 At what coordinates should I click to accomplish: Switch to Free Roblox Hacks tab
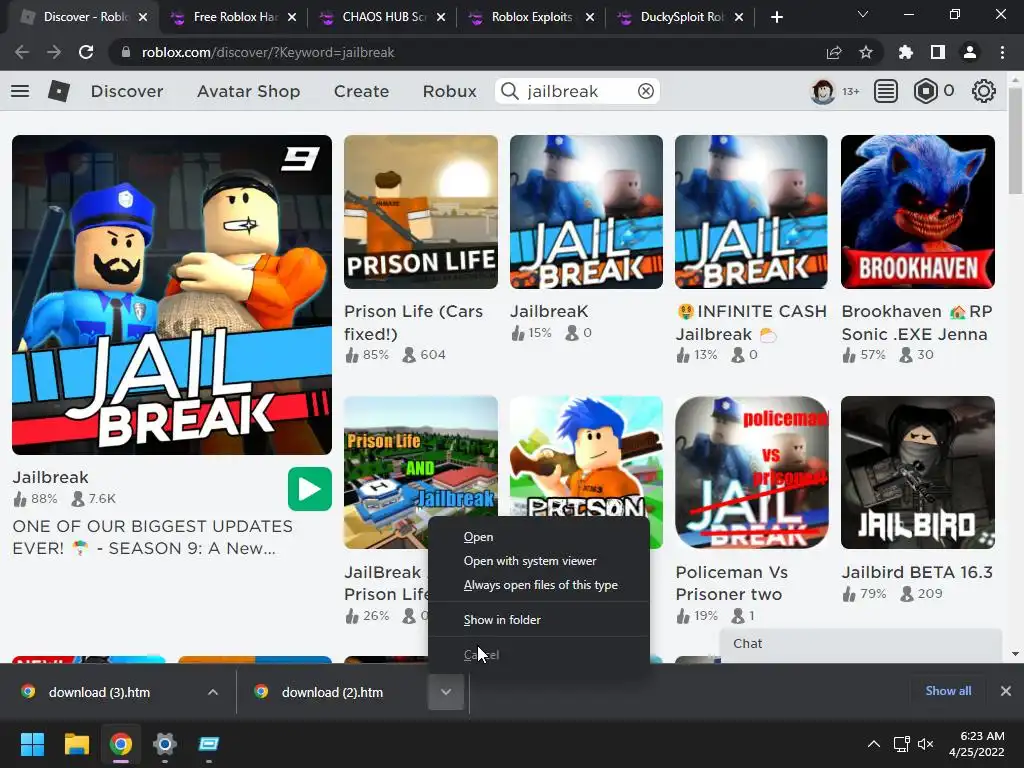(225, 17)
